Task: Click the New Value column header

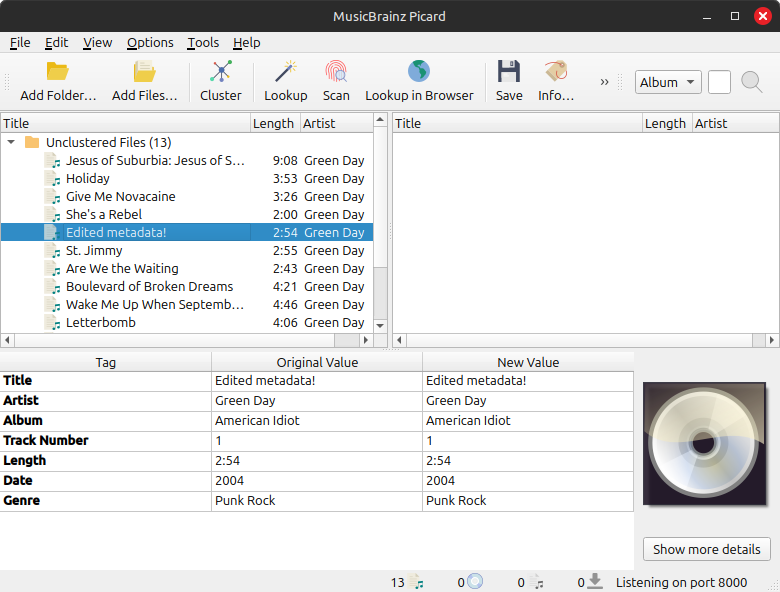Action: (x=528, y=362)
